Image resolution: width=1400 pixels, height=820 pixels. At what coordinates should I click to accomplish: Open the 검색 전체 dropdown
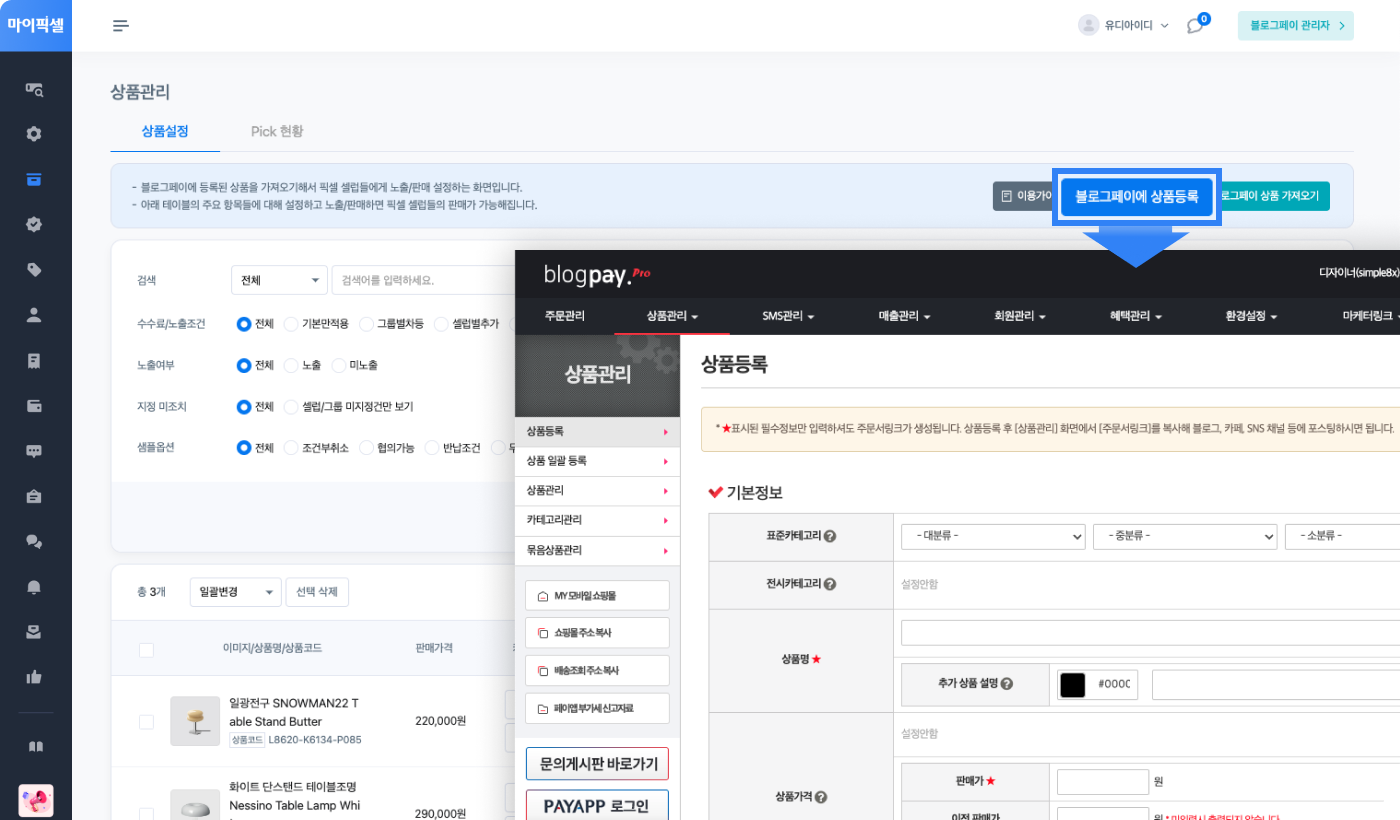278,280
